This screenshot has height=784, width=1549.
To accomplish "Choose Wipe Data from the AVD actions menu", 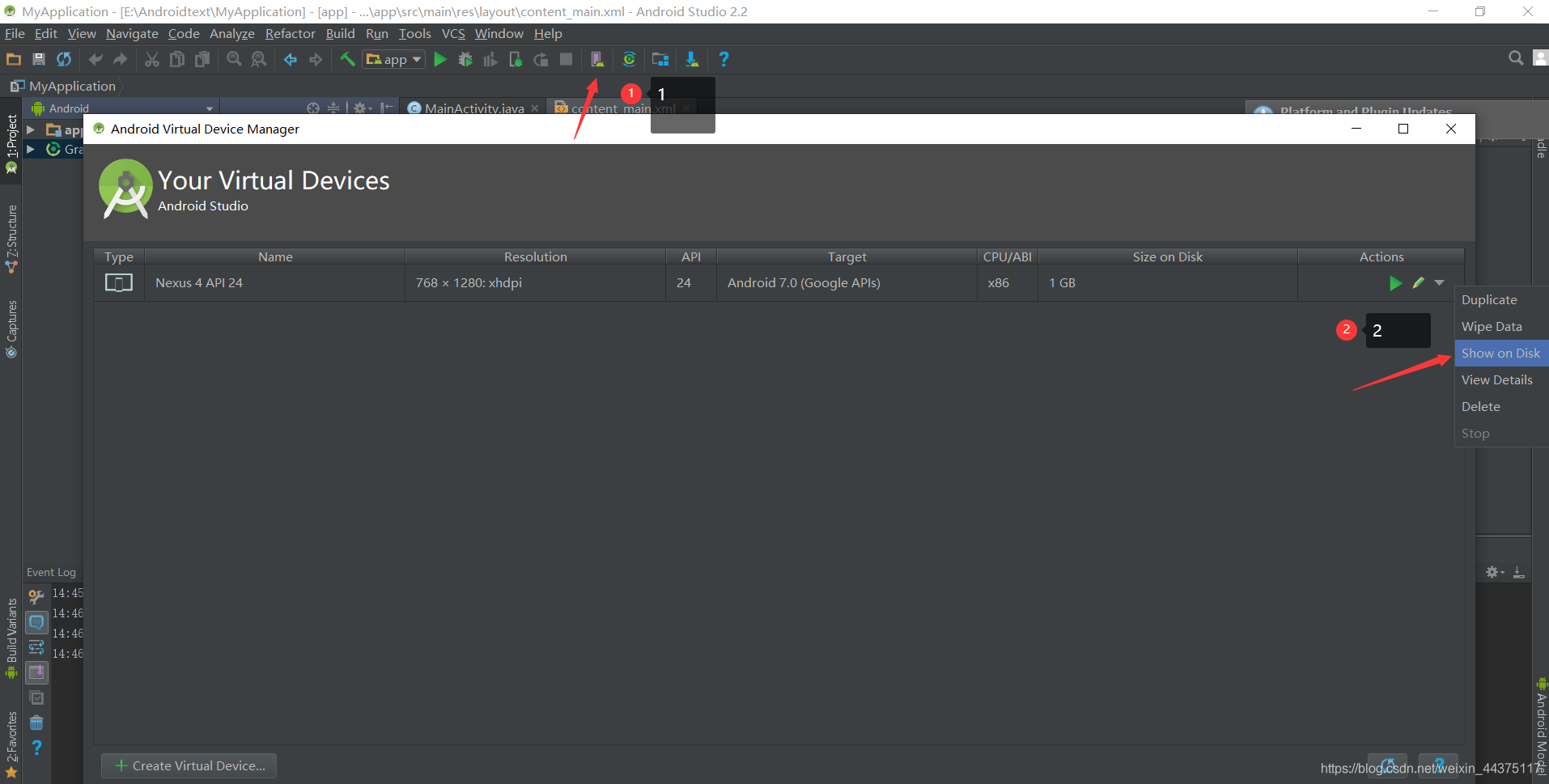I will [1501, 326].
